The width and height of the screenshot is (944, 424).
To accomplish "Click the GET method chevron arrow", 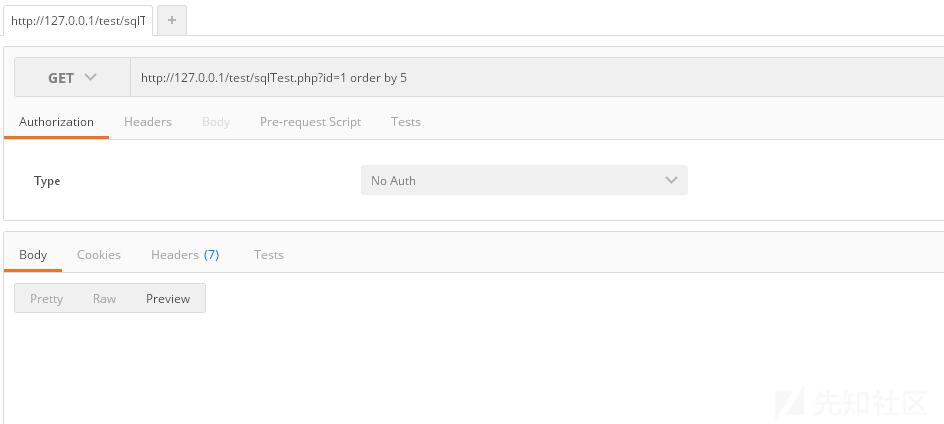I will click(90, 77).
